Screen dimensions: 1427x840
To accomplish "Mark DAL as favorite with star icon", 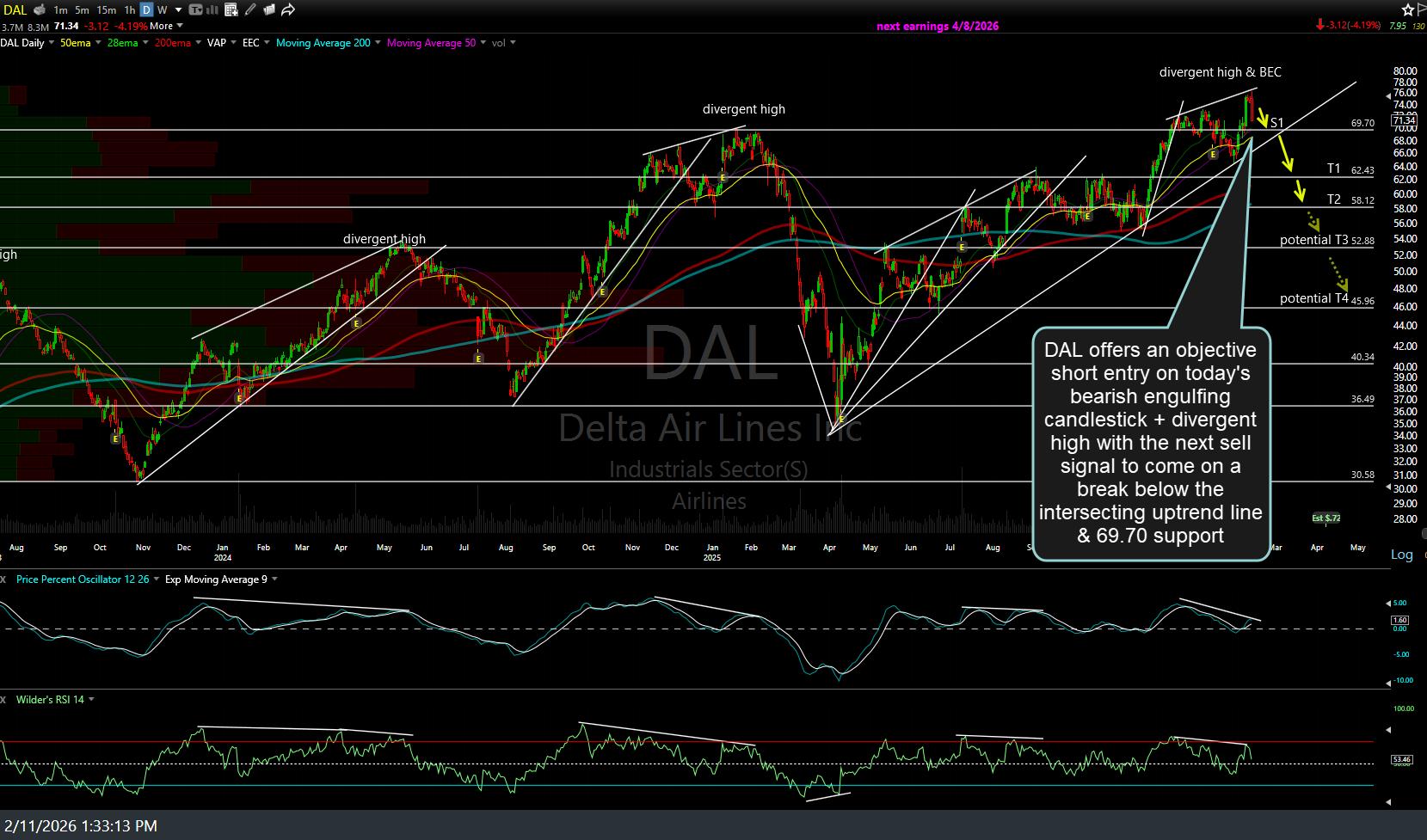I will (1408, 10).
